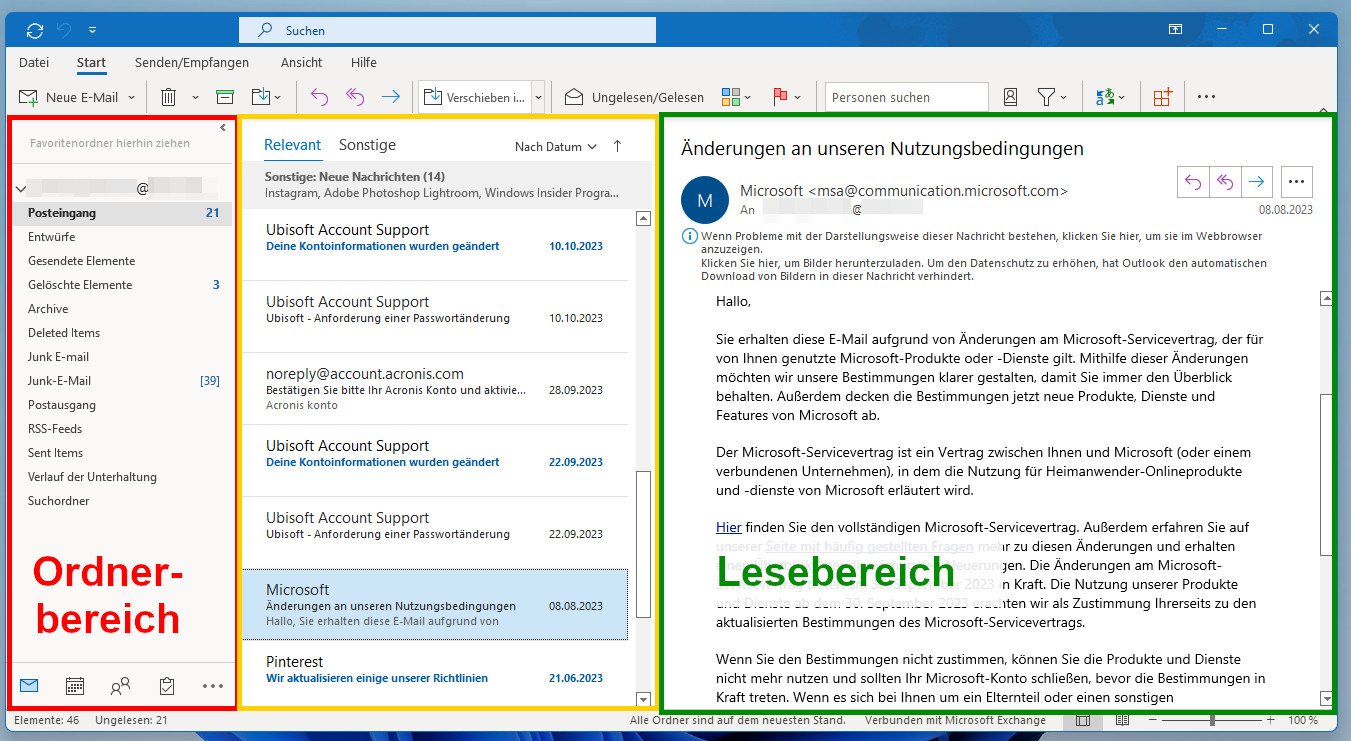
Task: Click the Reply All icon in the reading pane
Action: point(1225,182)
